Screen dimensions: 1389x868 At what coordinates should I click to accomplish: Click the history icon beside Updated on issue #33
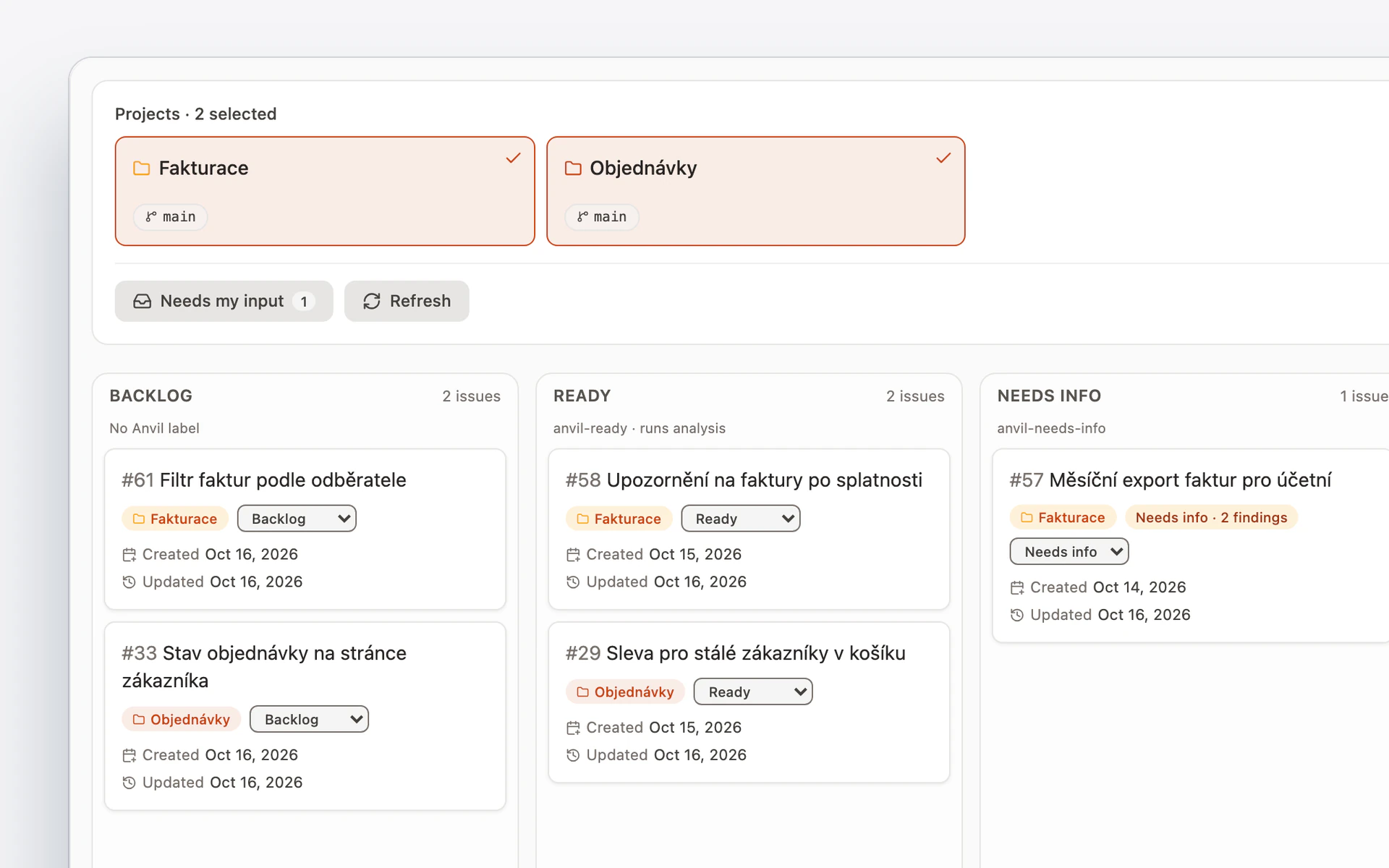[x=129, y=783]
